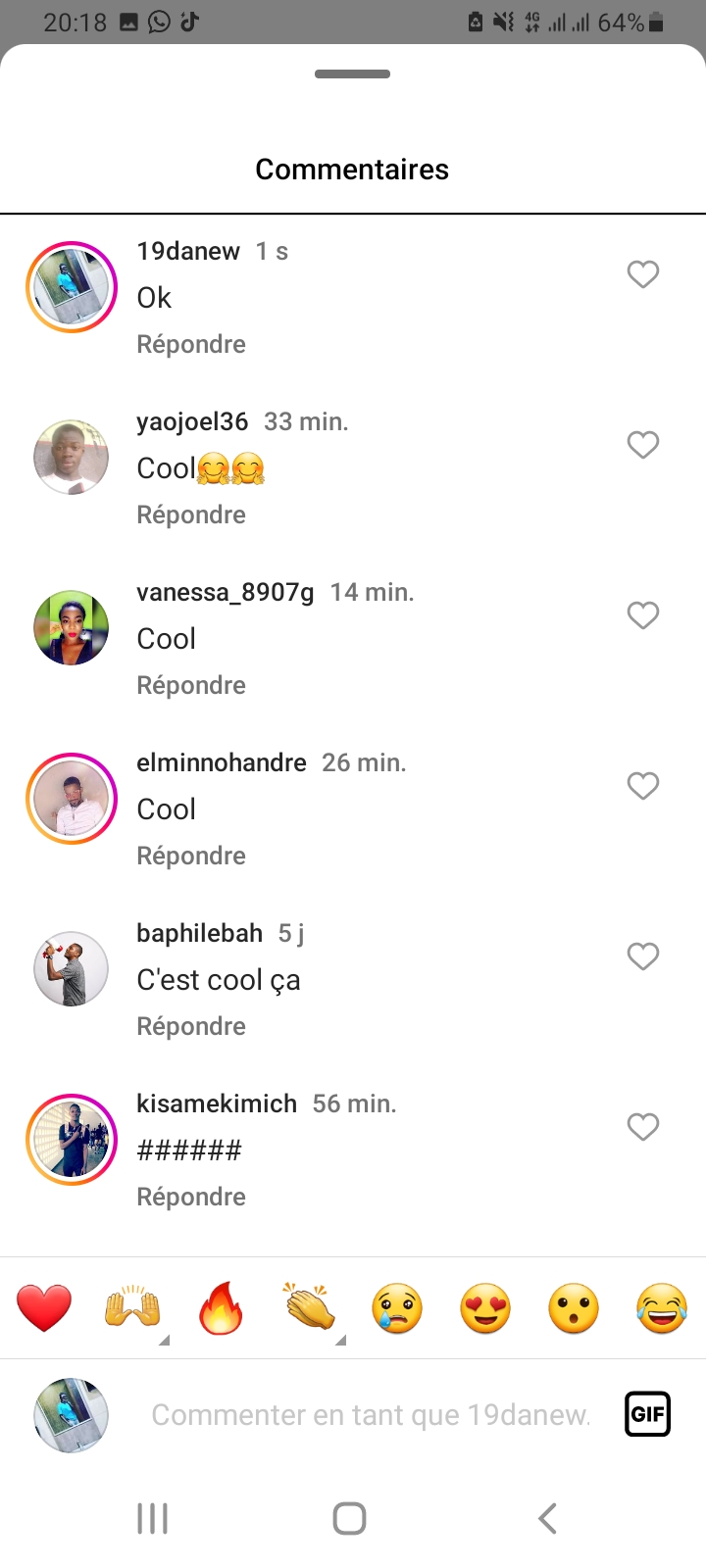Add the laughing tears emoji
Viewport: 706px width, 1568px height.
[662, 1308]
